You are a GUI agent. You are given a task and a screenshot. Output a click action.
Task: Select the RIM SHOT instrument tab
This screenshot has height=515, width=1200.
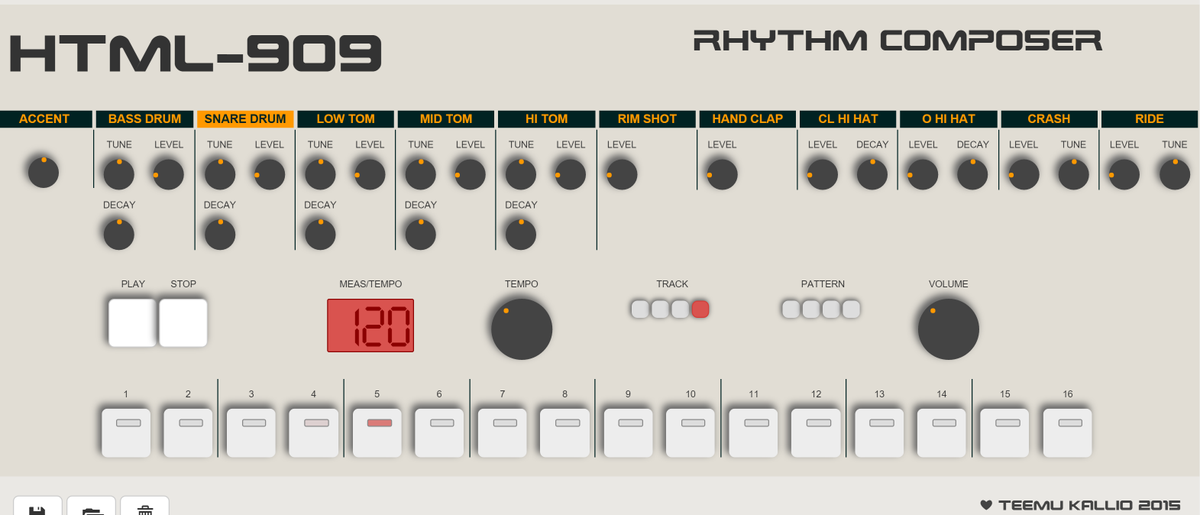pyautogui.click(x=646, y=118)
